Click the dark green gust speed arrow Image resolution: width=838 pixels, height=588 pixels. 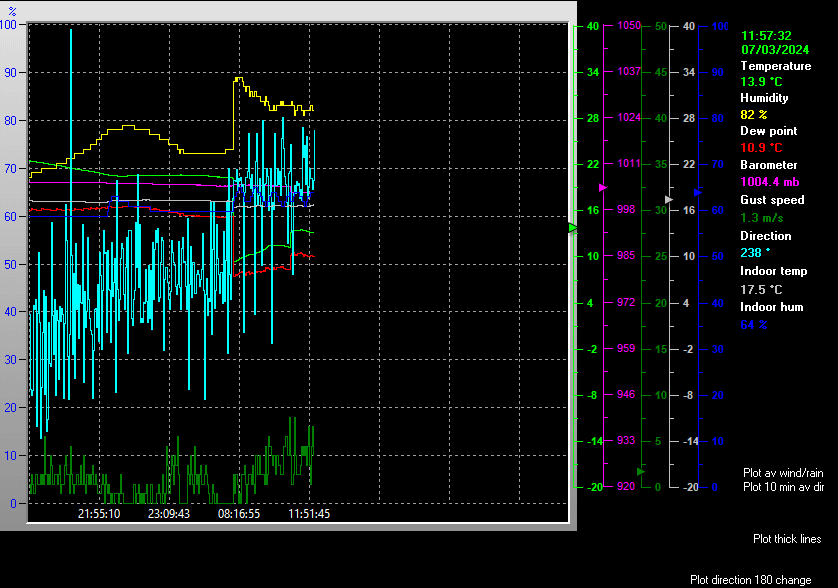(x=642, y=470)
